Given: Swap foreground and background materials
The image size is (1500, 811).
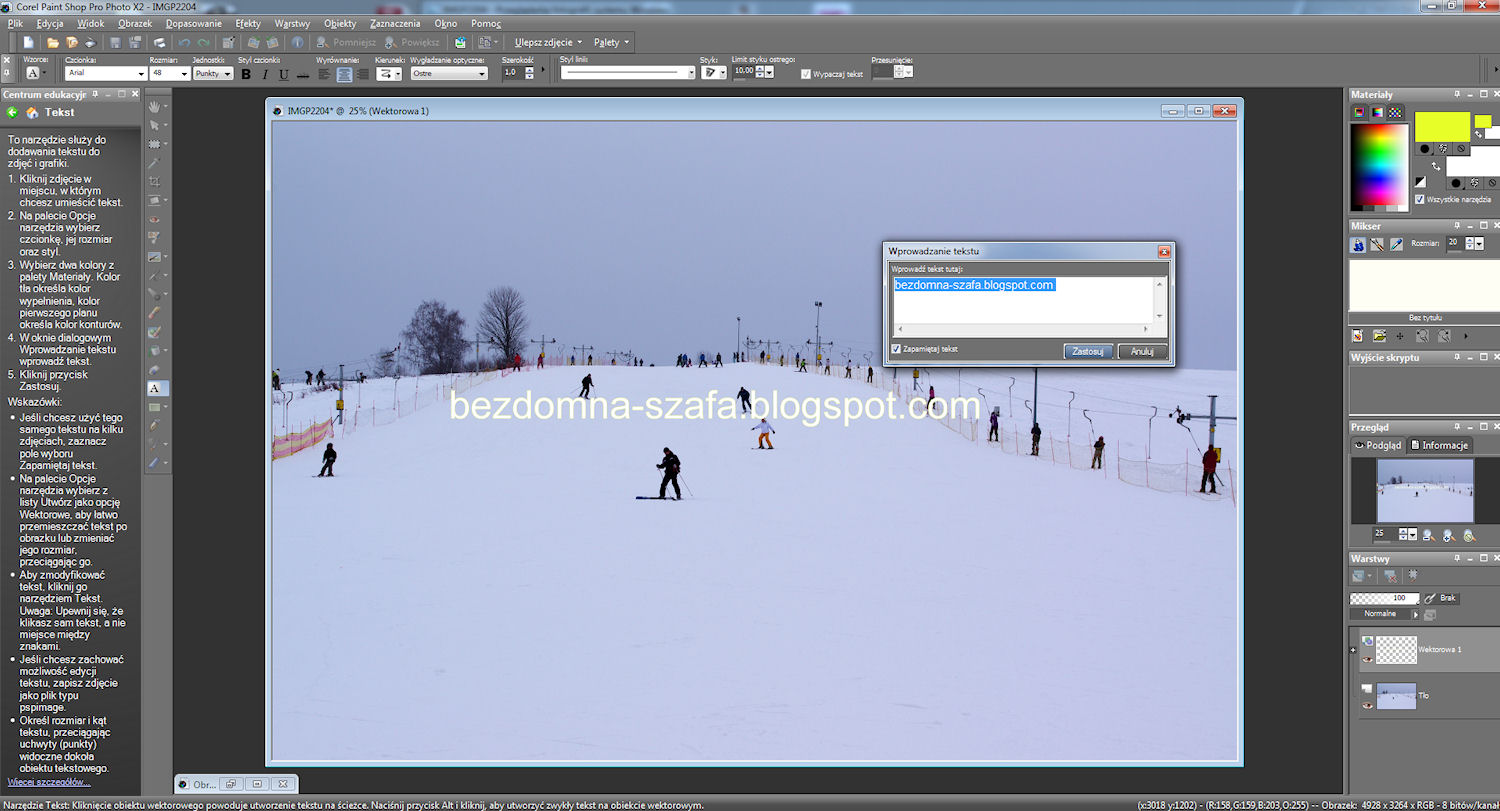Looking at the screenshot, I should point(1436,166).
